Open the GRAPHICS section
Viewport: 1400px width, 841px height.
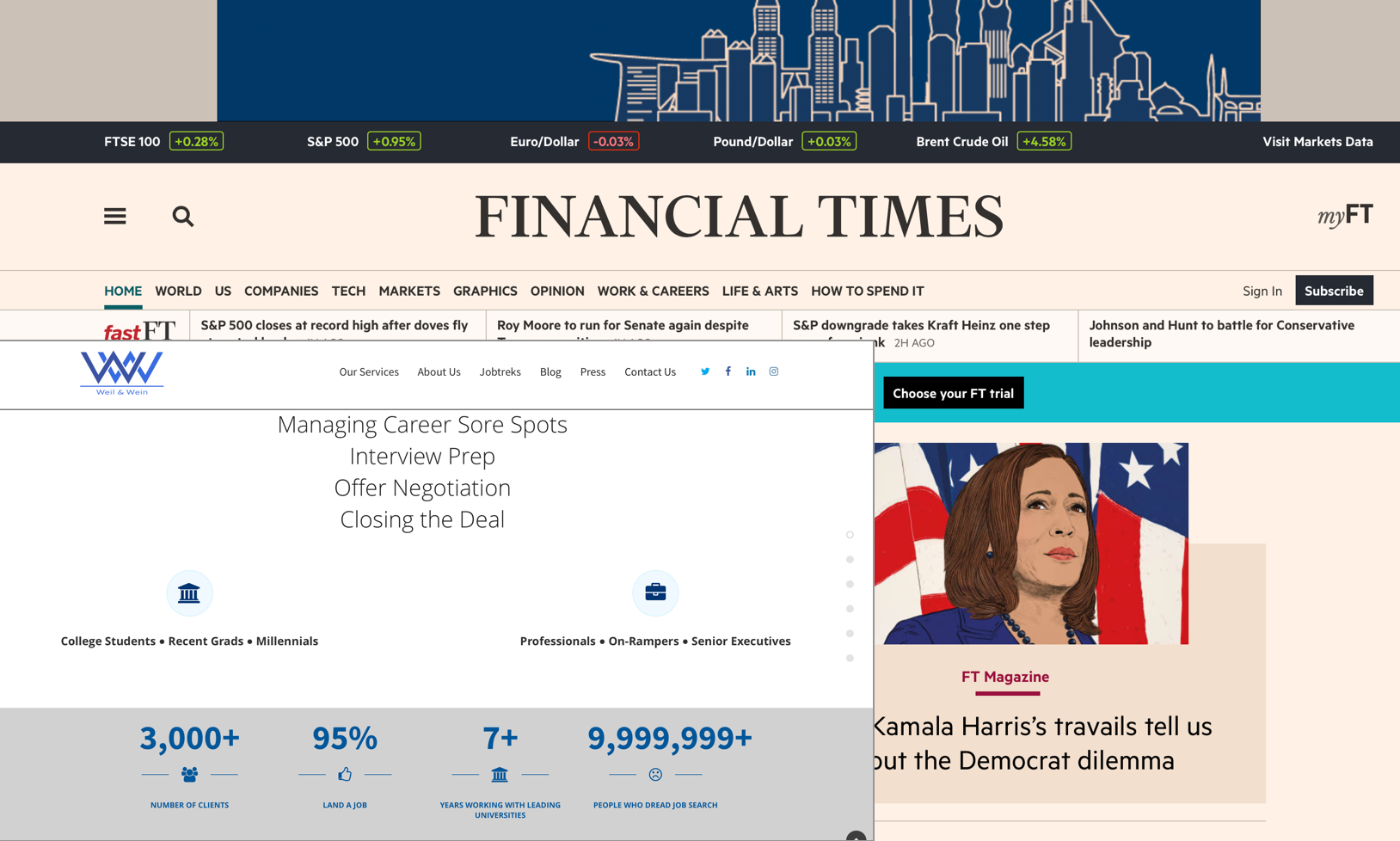(x=485, y=291)
